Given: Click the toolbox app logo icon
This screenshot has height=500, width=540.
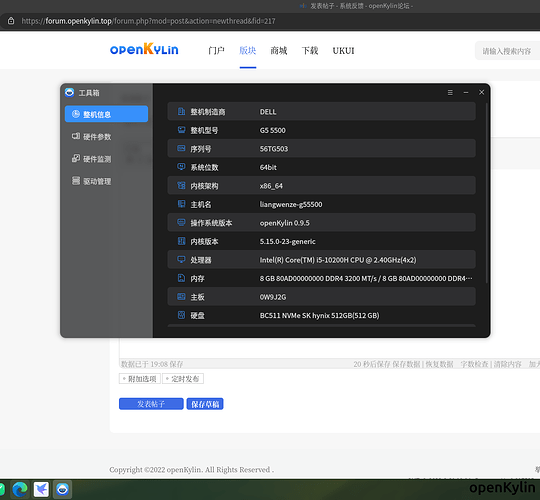Looking at the screenshot, I should [69, 92].
